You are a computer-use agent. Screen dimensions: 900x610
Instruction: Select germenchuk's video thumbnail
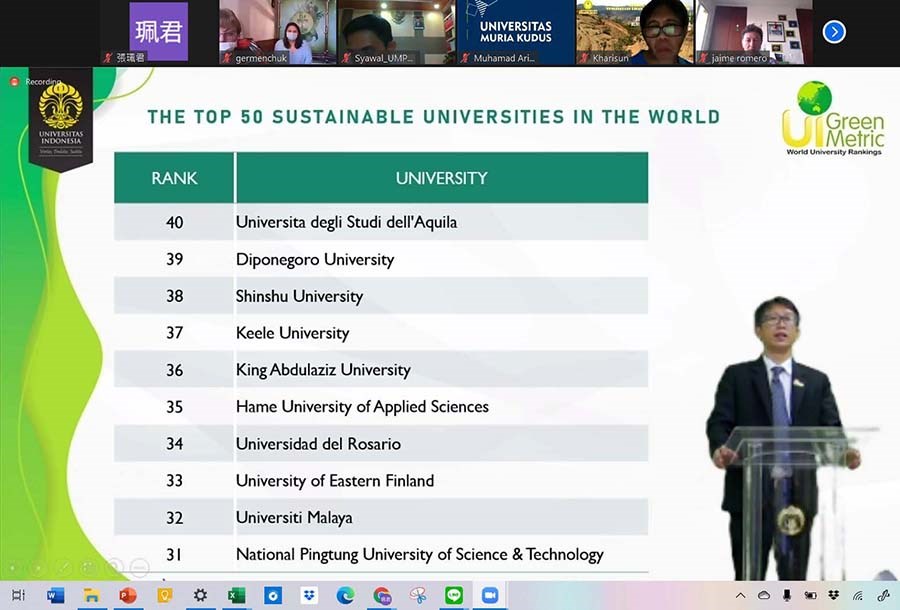tap(277, 32)
